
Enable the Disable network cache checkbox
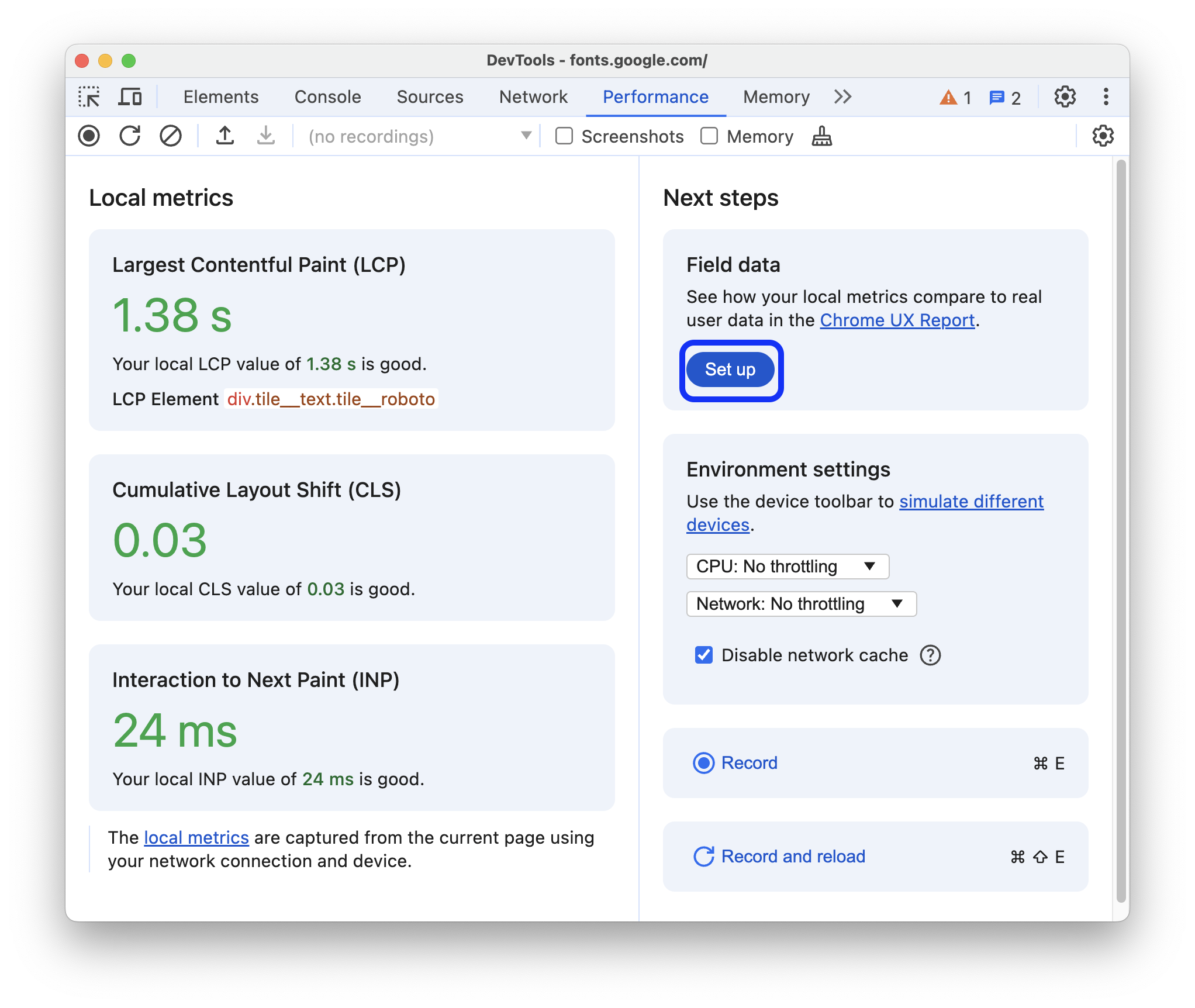coord(700,655)
